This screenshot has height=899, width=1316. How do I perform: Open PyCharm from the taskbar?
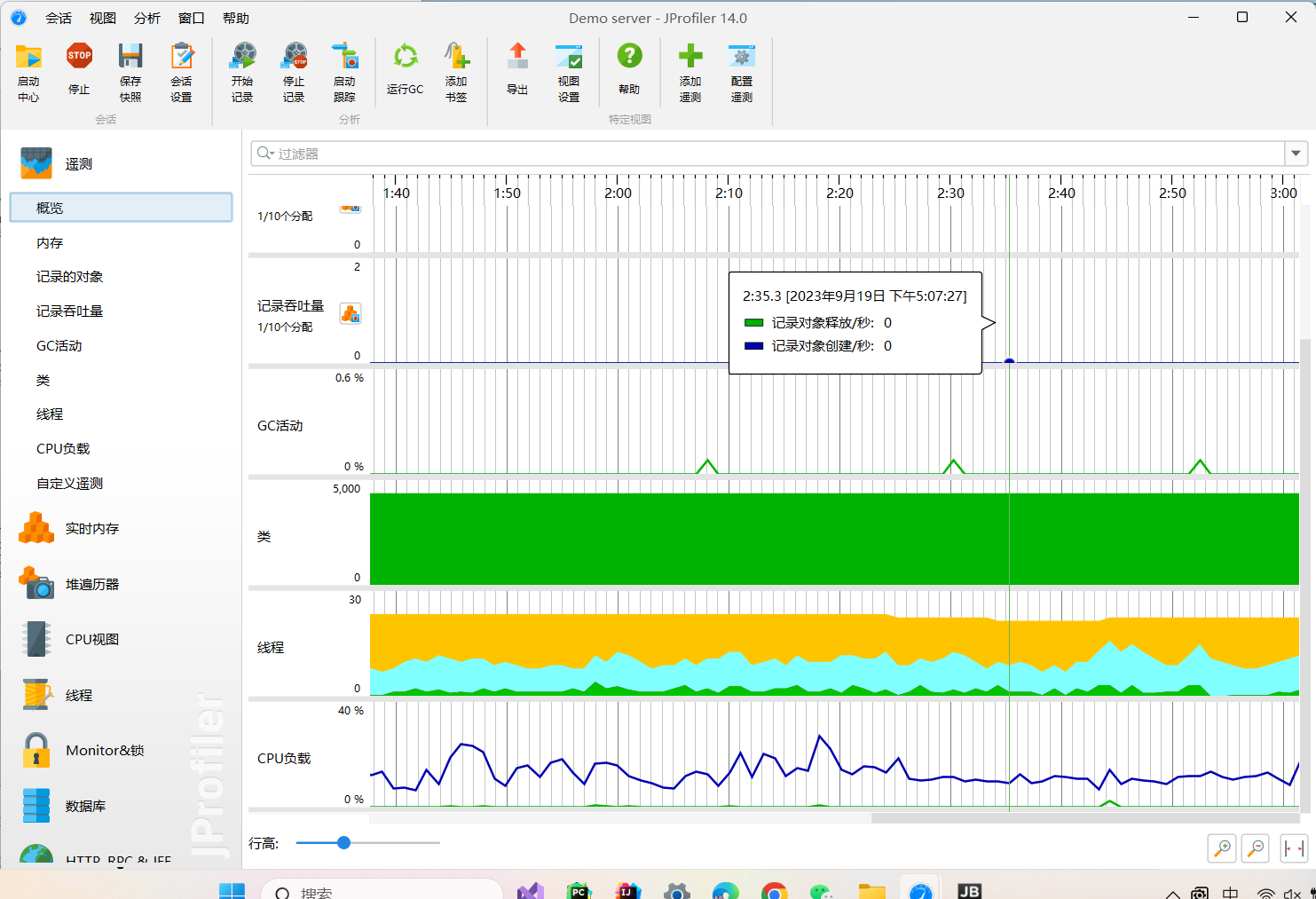579,891
